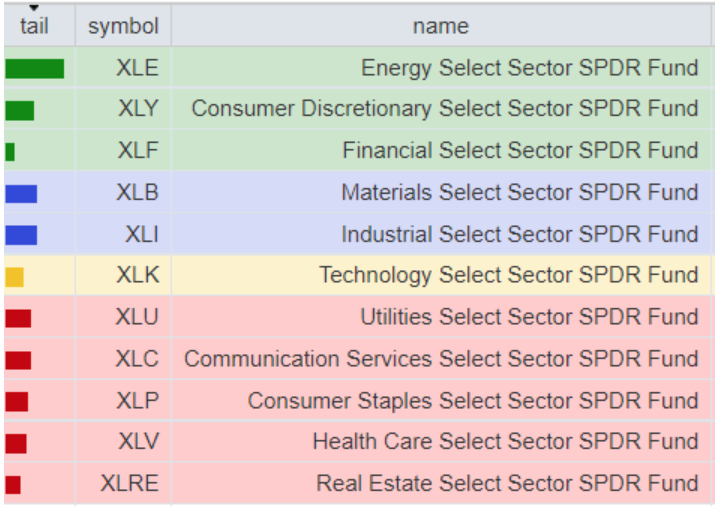This screenshot has width=718, height=506.
Task: Click the sort arrow above the tail column
Action: 34,9
